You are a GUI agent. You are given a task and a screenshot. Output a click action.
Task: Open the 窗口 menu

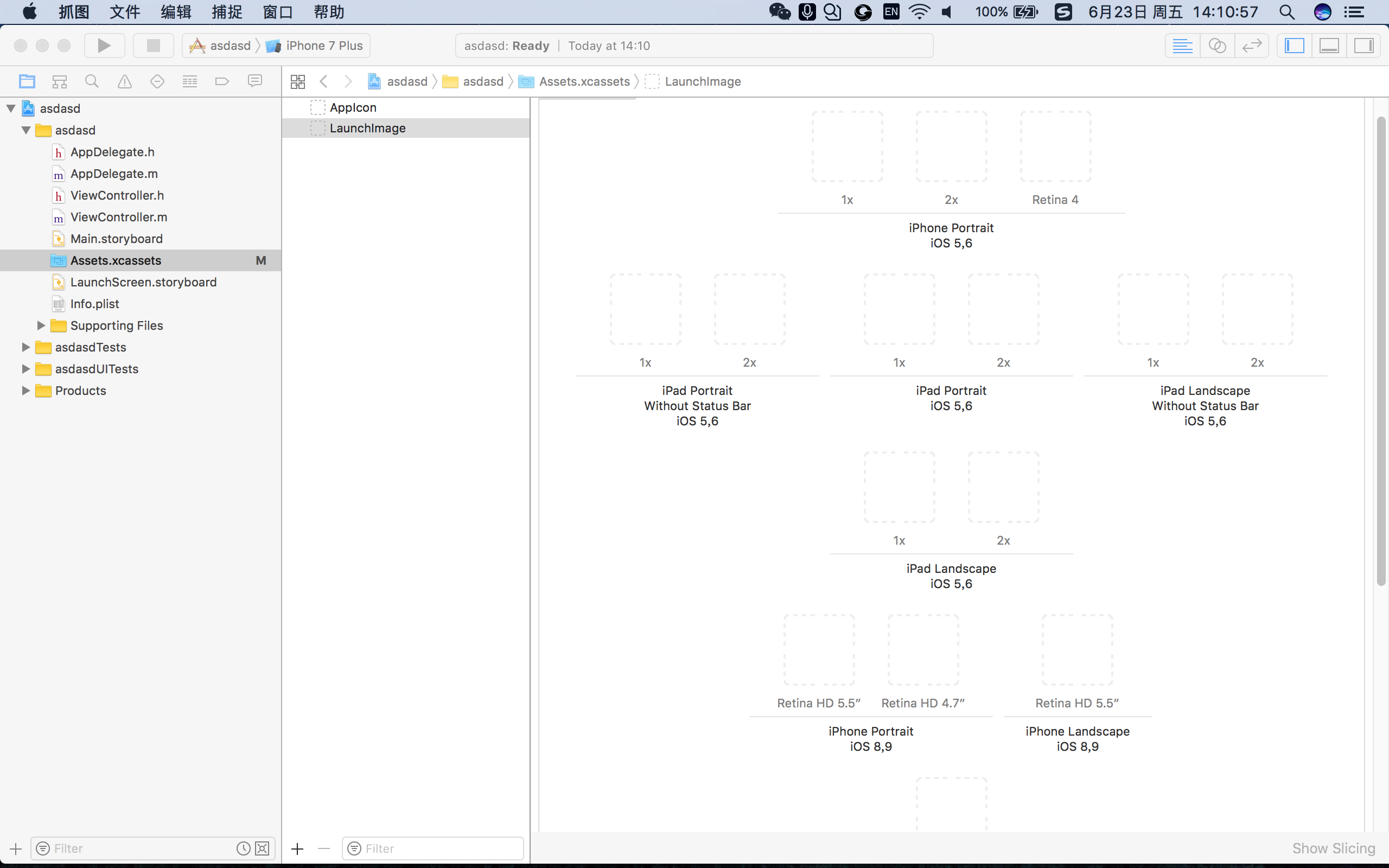[278, 12]
